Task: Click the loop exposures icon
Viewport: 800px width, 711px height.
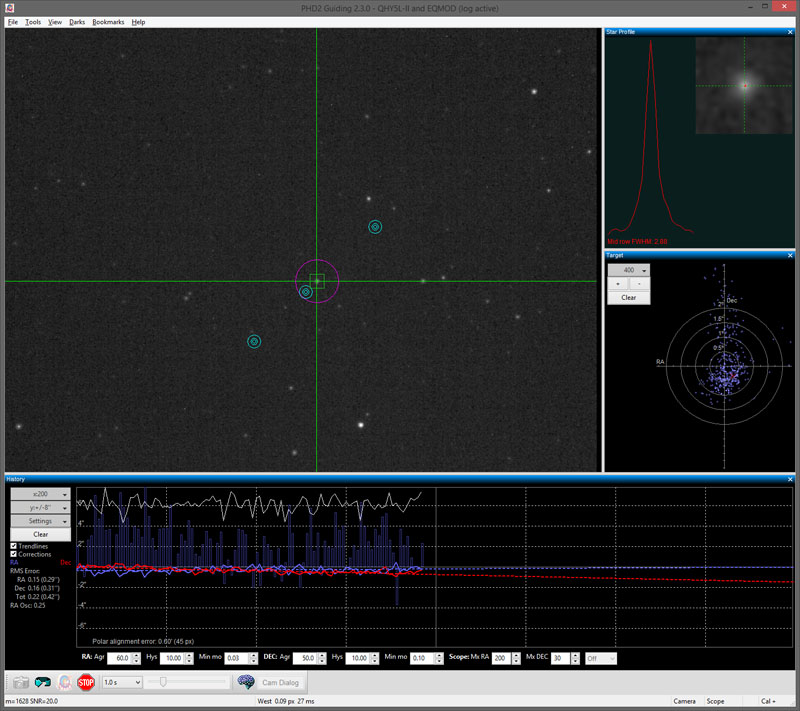Action: [x=43, y=682]
